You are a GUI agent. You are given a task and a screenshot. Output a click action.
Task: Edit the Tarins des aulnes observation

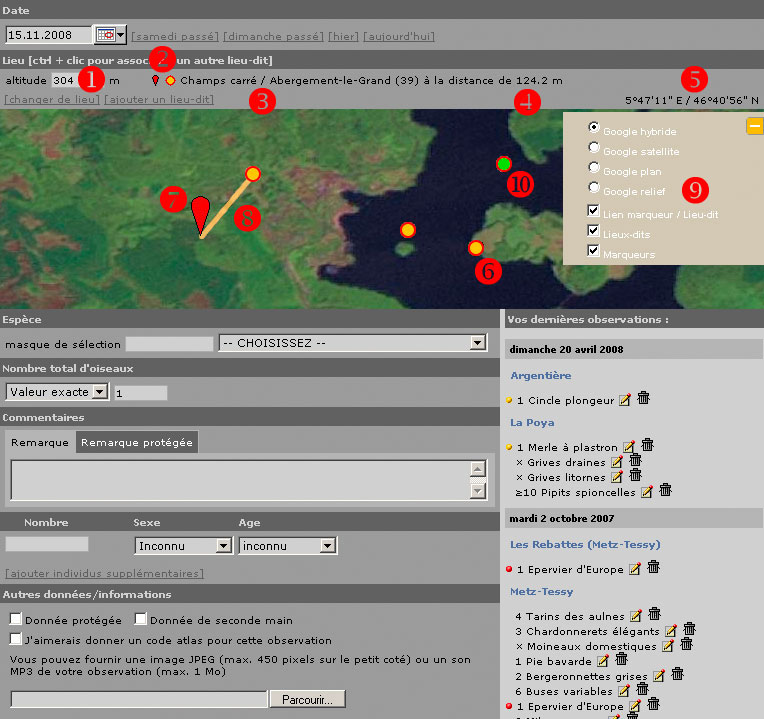pos(636,616)
